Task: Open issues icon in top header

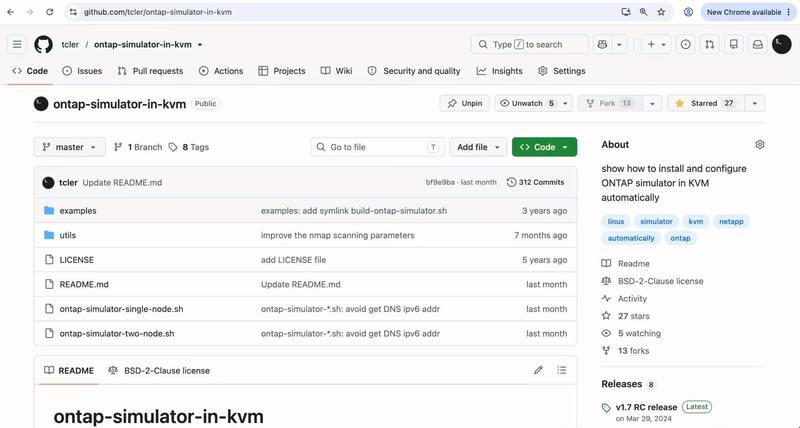Action: pos(686,44)
